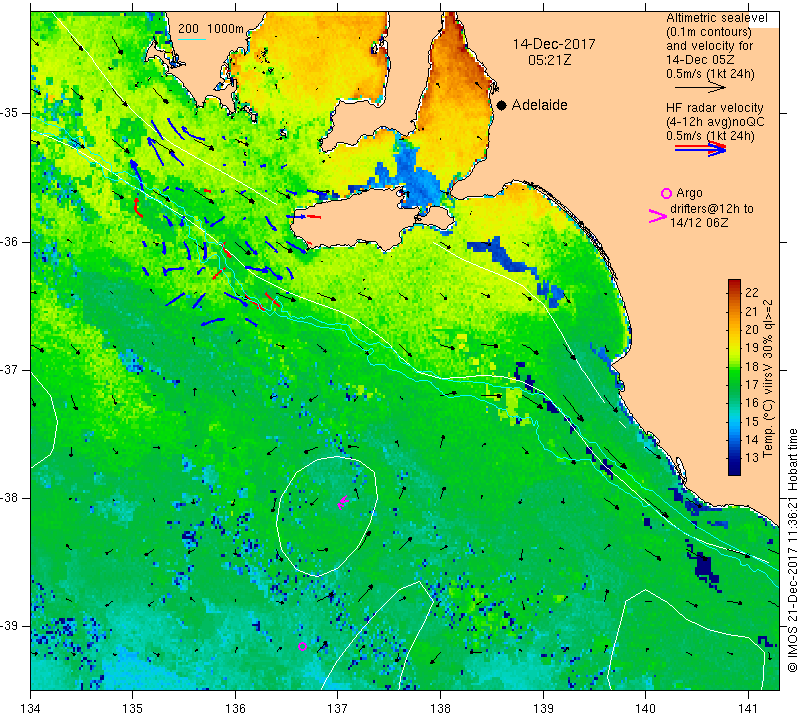Click the black altimetric velocity legend arrow
Screen dimensions: 800x720
(700, 88)
